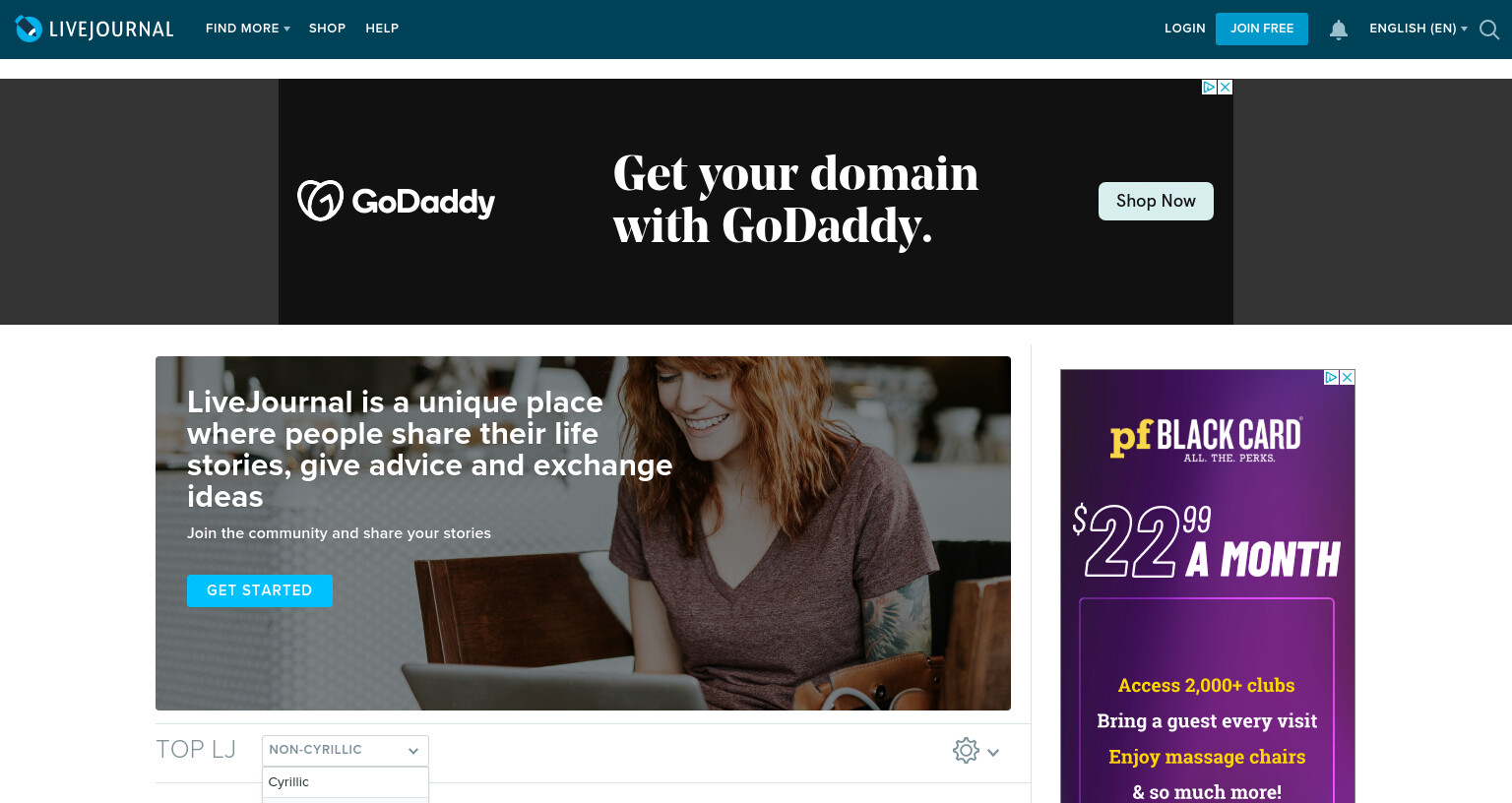Screen dimensions: 1512x803
Task: Expand the Find More menu
Action: [248, 29]
